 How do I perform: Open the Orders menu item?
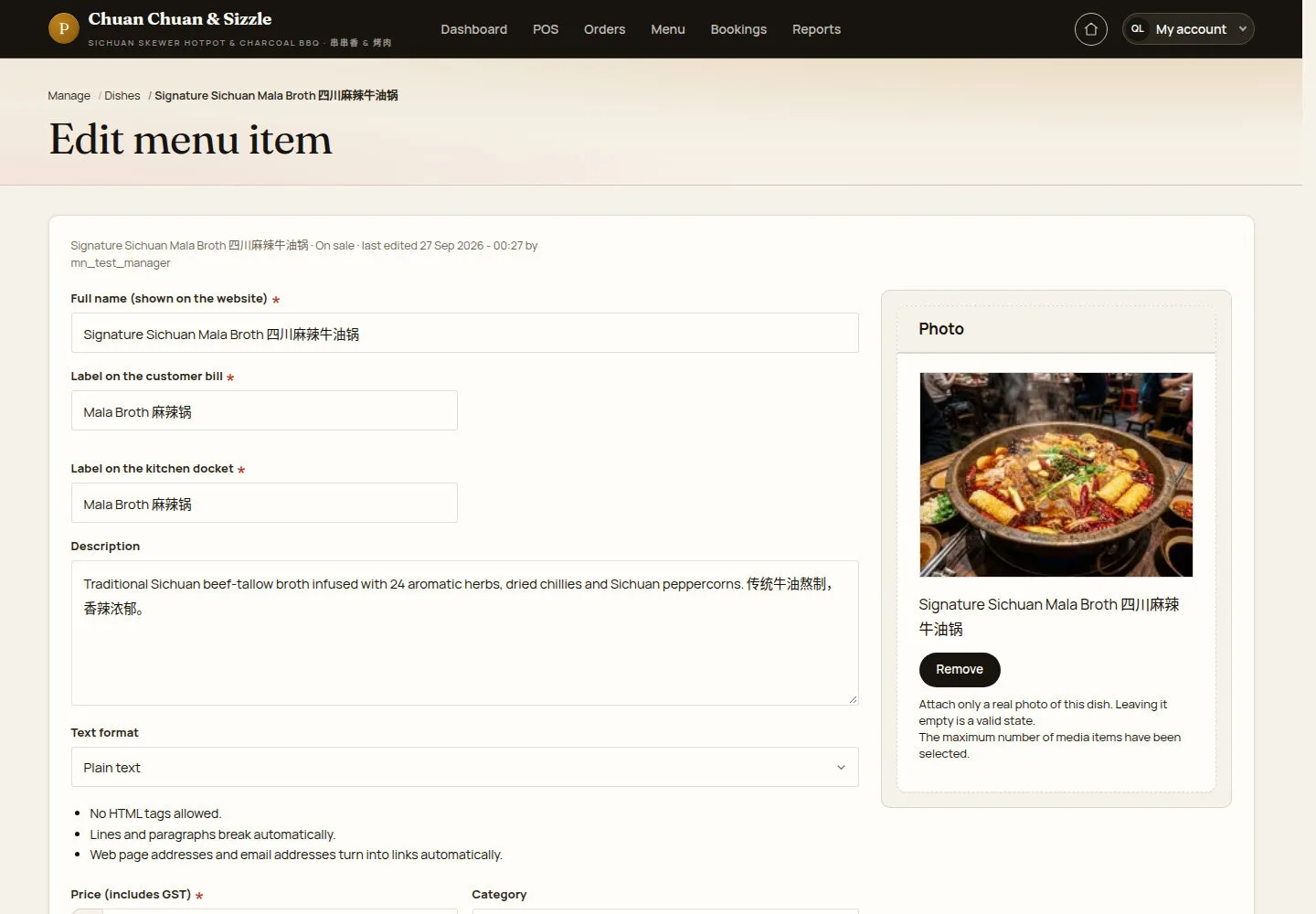(x=604, y=29)
